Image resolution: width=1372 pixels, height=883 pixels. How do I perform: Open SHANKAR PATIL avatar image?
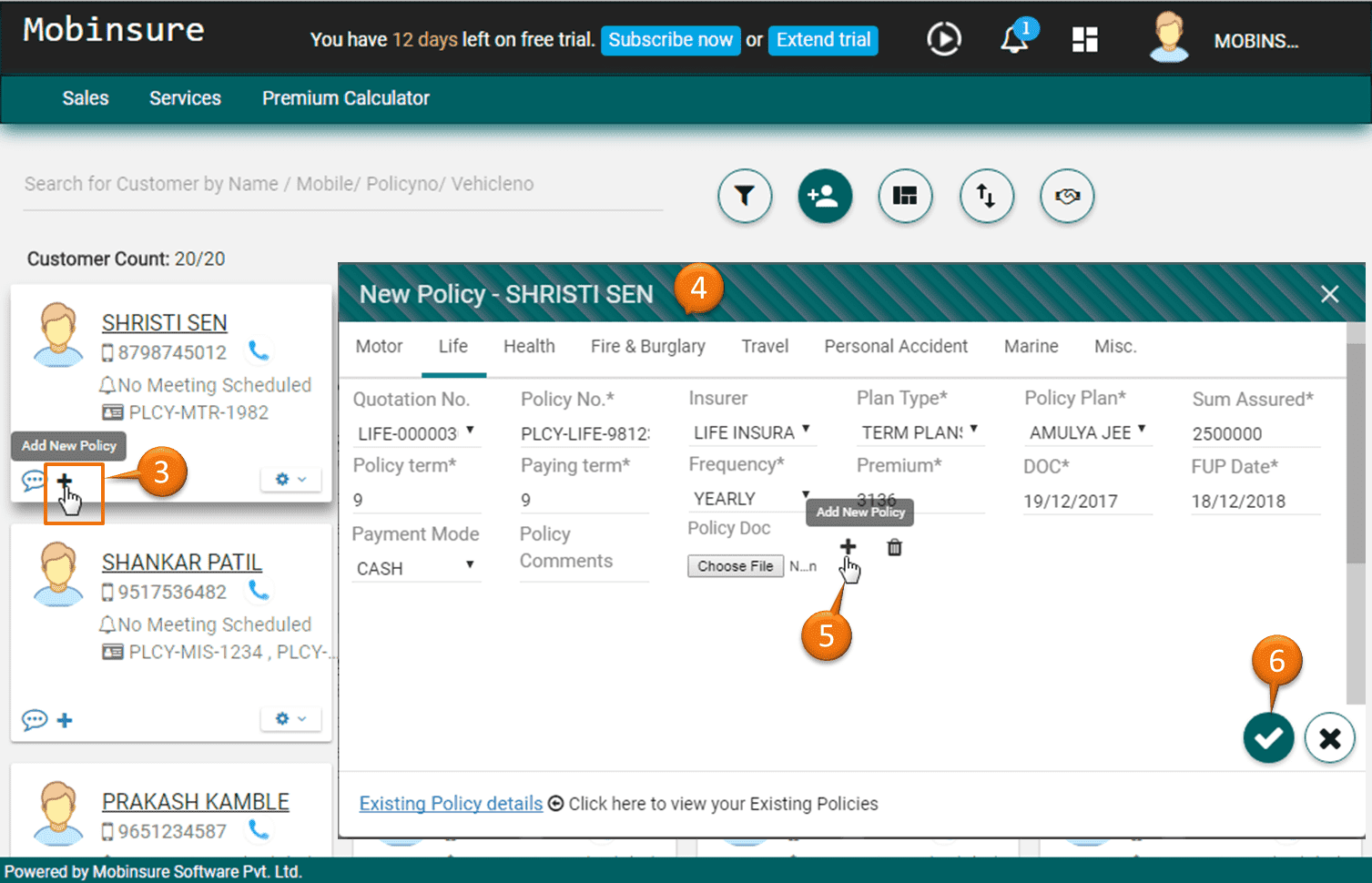pyautogui.click(x=58, y=574)
